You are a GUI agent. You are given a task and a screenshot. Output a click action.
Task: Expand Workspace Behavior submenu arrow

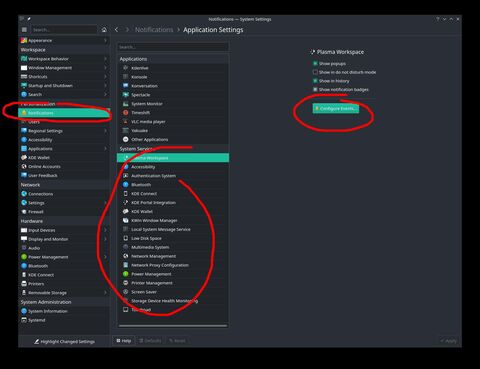click(105, 59)
